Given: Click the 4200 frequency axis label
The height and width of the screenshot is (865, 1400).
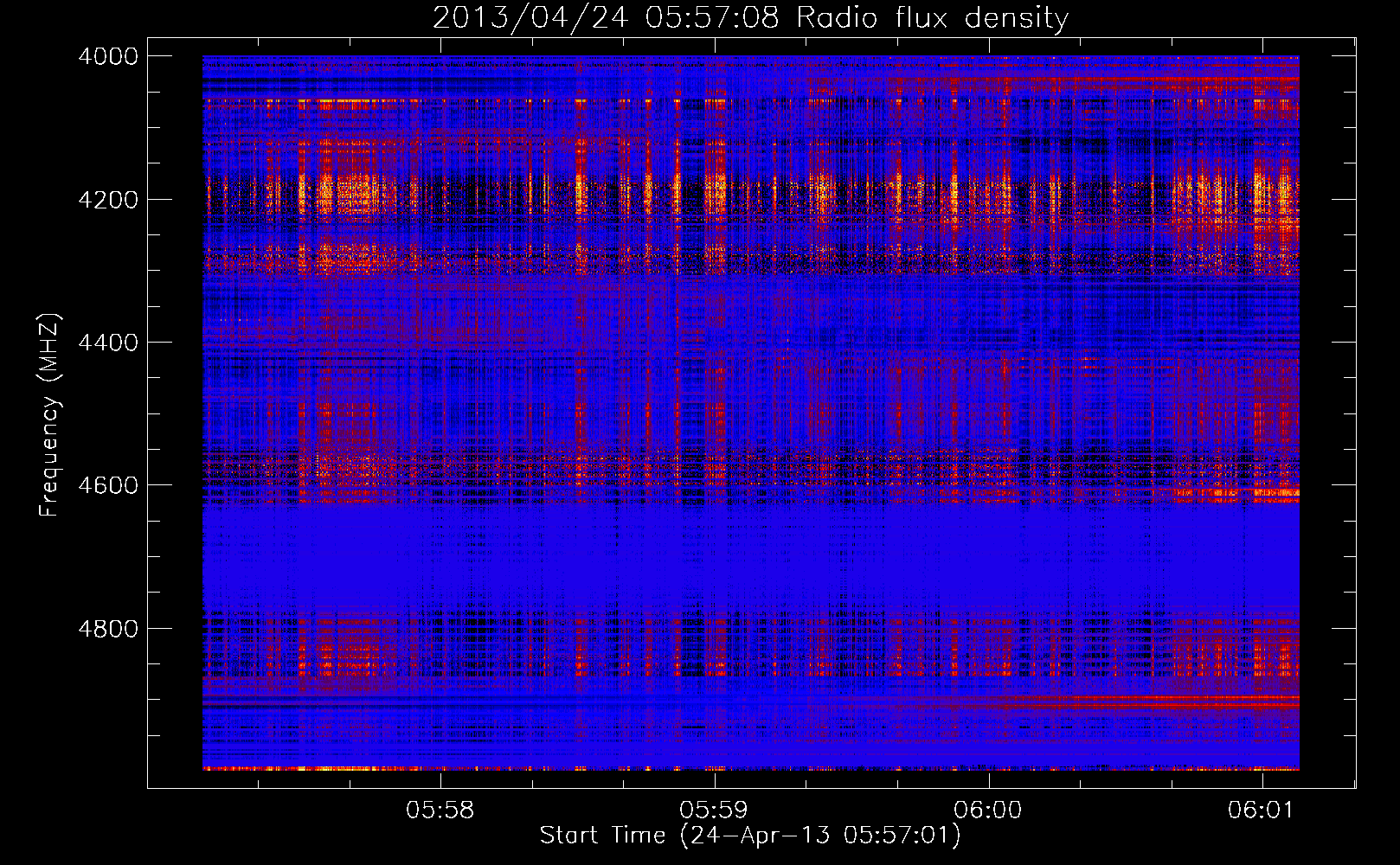Looking at the screenshot, I should click(108, 199).
